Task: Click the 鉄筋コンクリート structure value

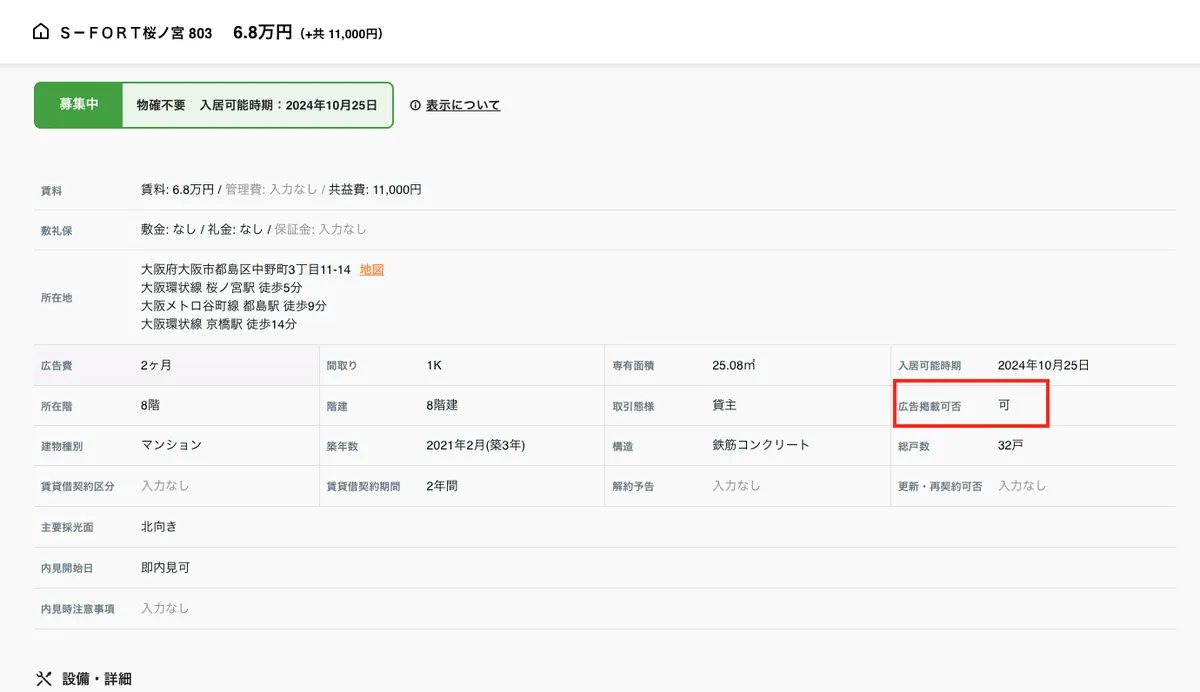Action: click(761, 445)
